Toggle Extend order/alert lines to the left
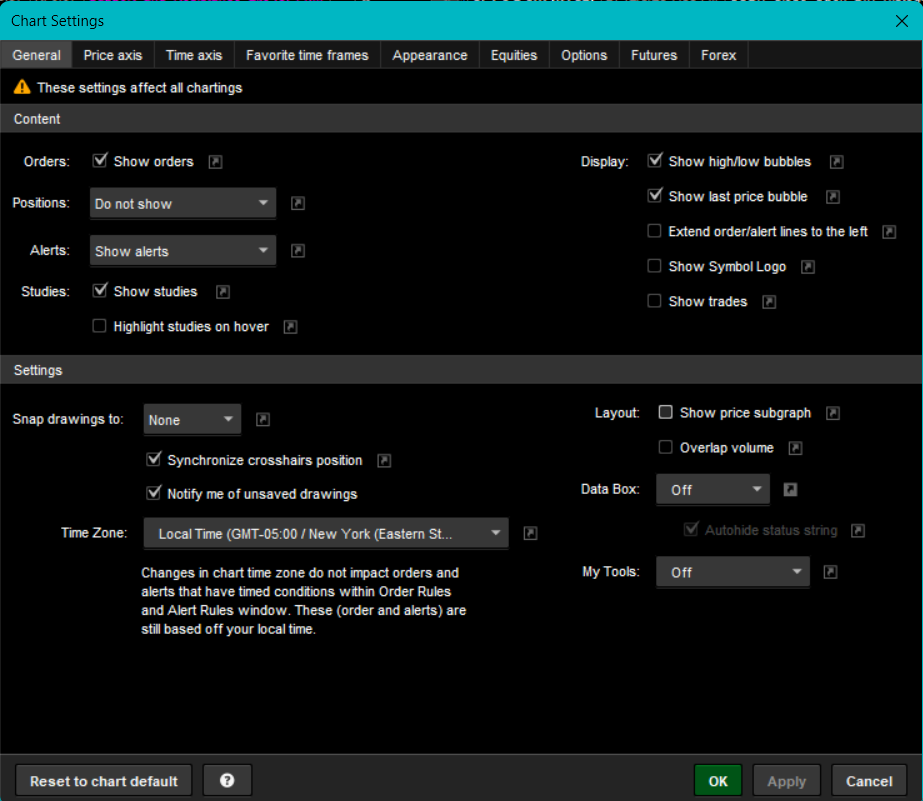The height and width of the screenshot is (801, 923). 655,232
